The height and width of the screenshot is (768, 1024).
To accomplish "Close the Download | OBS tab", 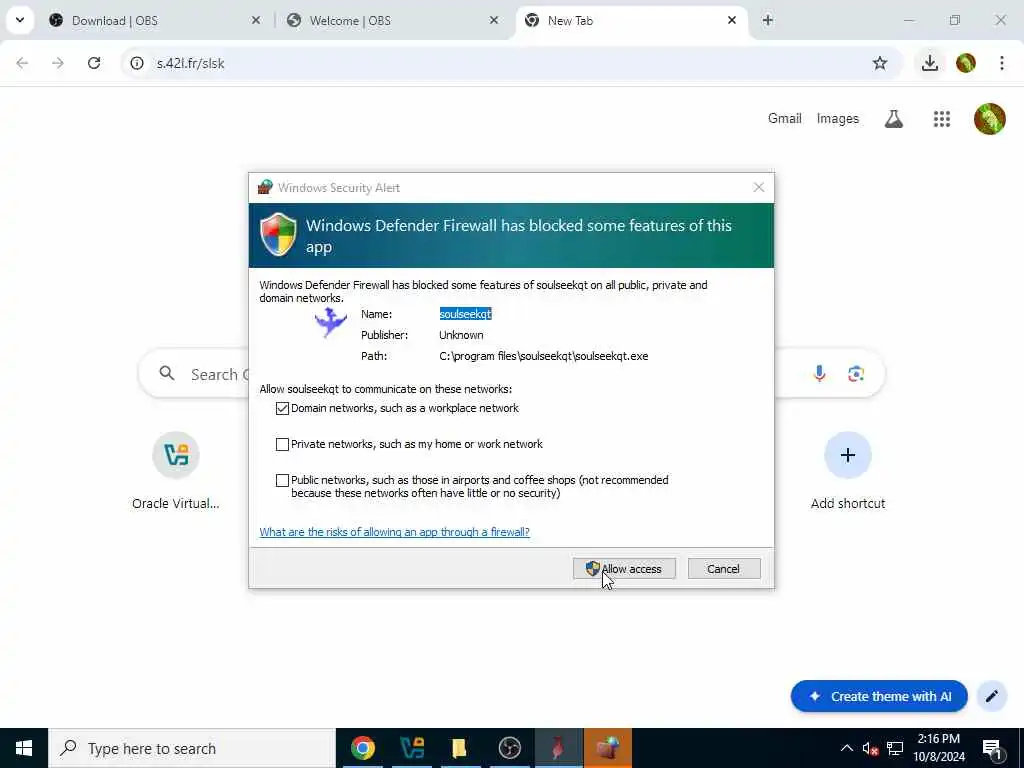I will [256, 20].
